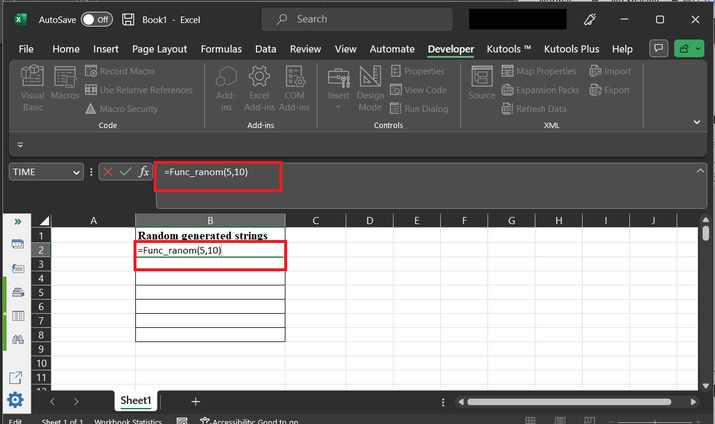Switch to the Data tab

[265, 49]
